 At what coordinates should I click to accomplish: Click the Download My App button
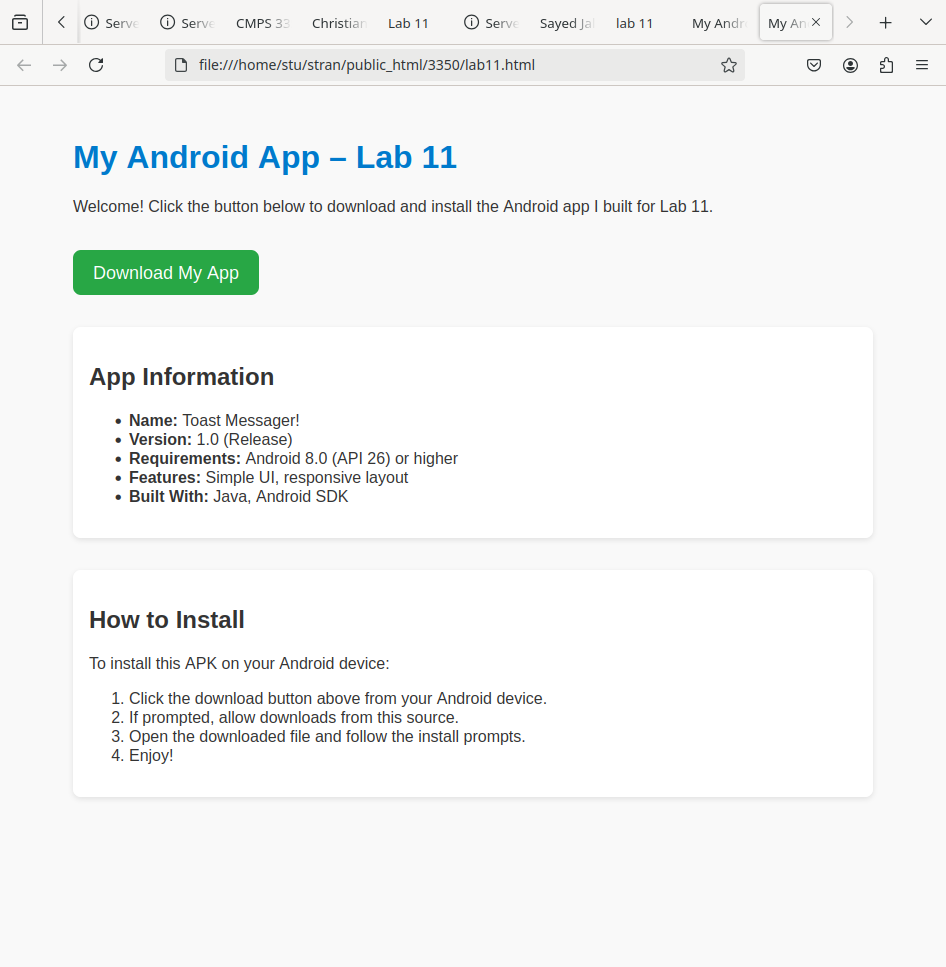coord(166,273)
